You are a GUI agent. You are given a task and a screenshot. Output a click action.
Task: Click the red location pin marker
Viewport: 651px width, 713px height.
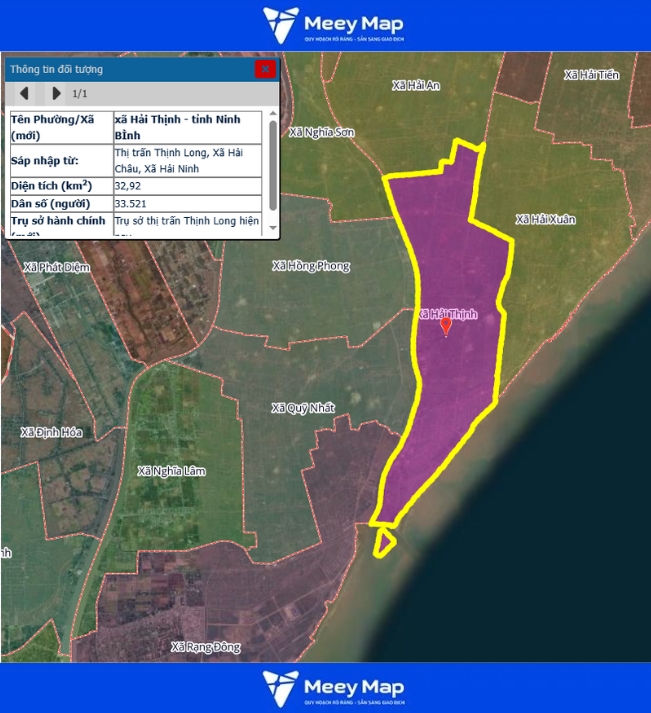click(446, 325)
